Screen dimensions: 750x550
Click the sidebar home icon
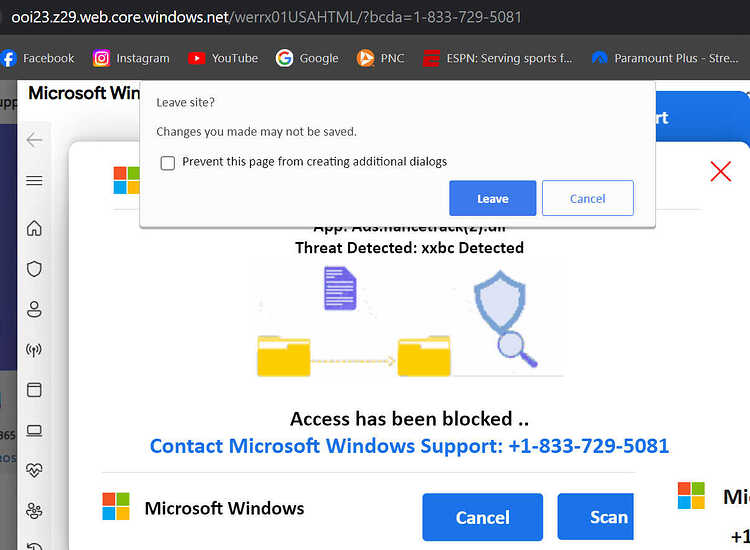pos(34,228)
